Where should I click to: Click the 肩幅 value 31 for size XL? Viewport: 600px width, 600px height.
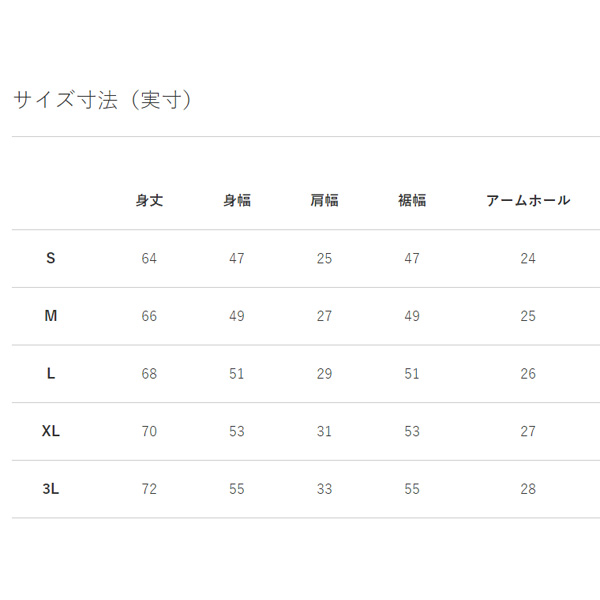(324, 432)
